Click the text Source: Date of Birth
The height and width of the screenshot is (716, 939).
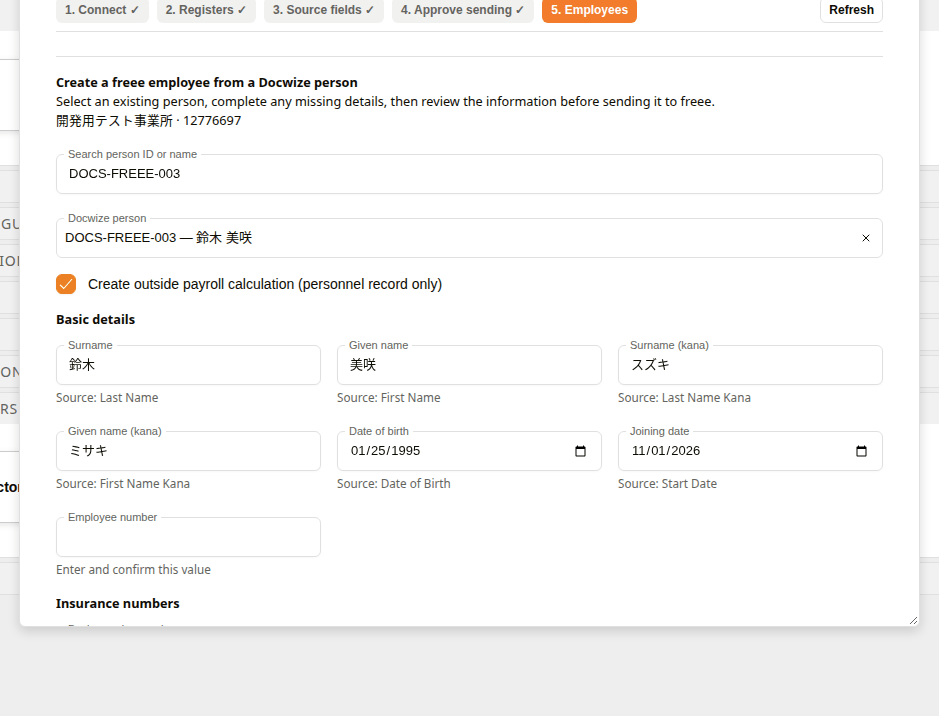point(393,484)
